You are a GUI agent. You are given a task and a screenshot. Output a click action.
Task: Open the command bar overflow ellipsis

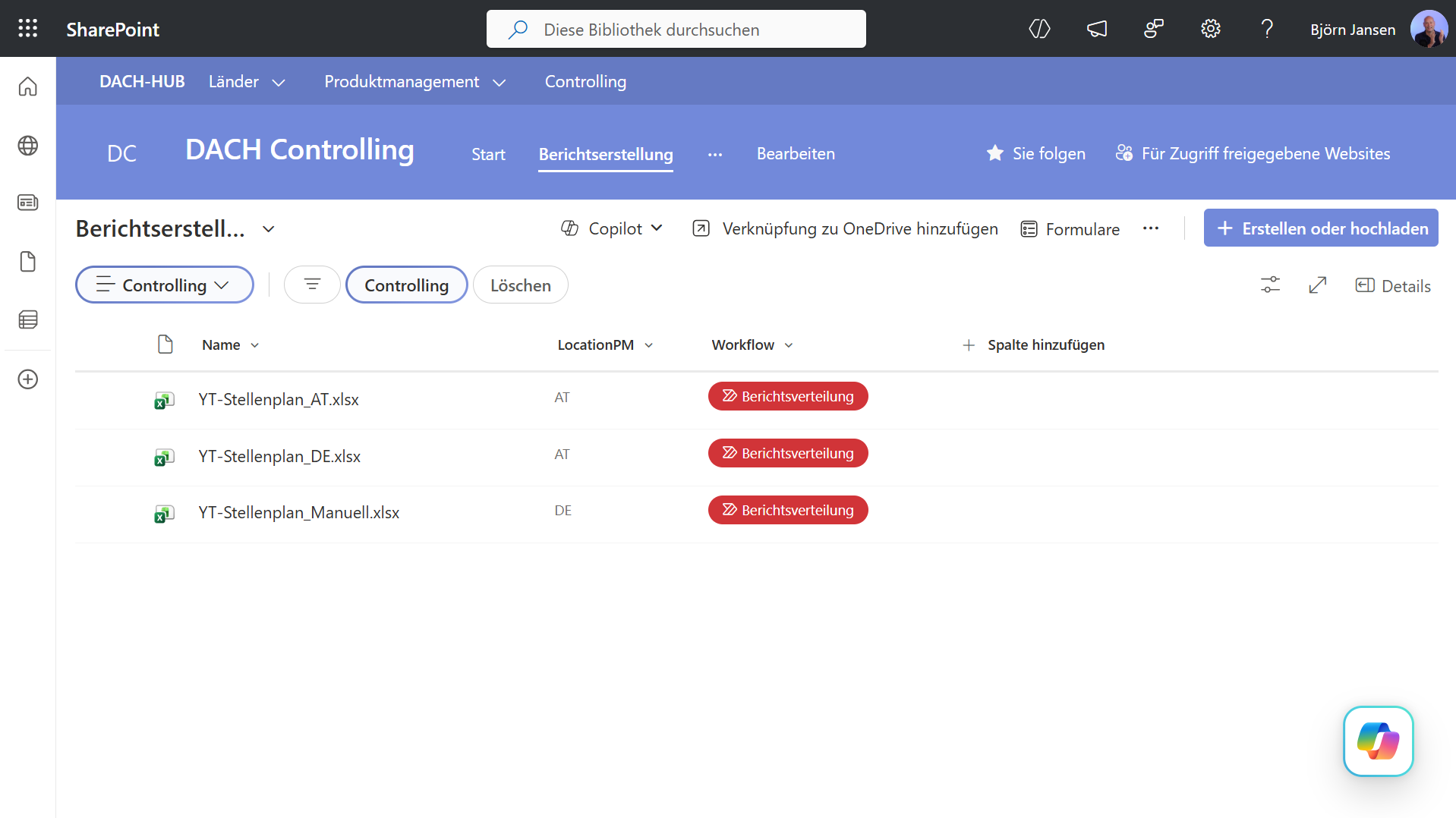pyautogui.click(x=1151, y=228)
